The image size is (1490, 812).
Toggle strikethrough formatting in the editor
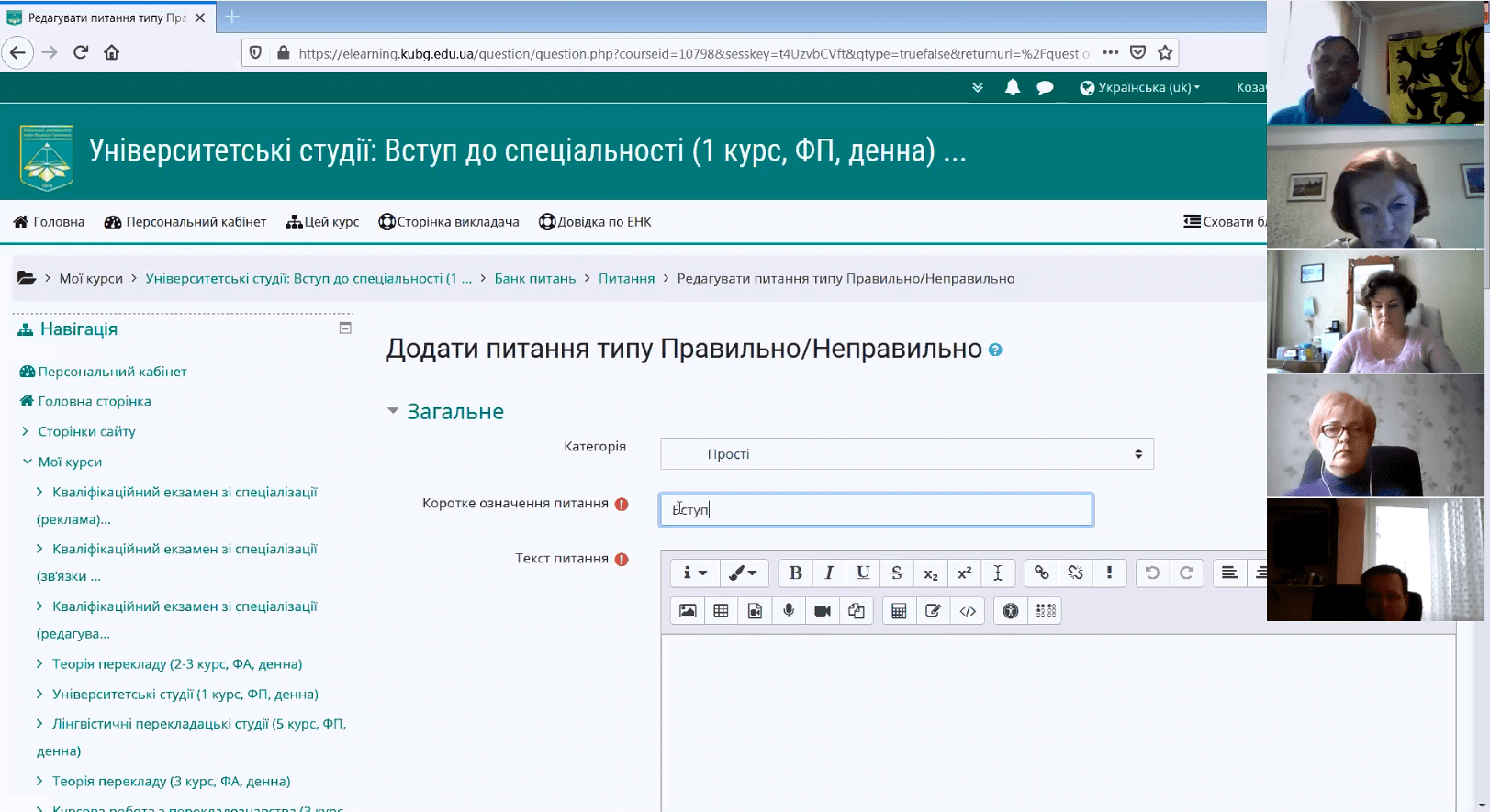coord(897,573)
